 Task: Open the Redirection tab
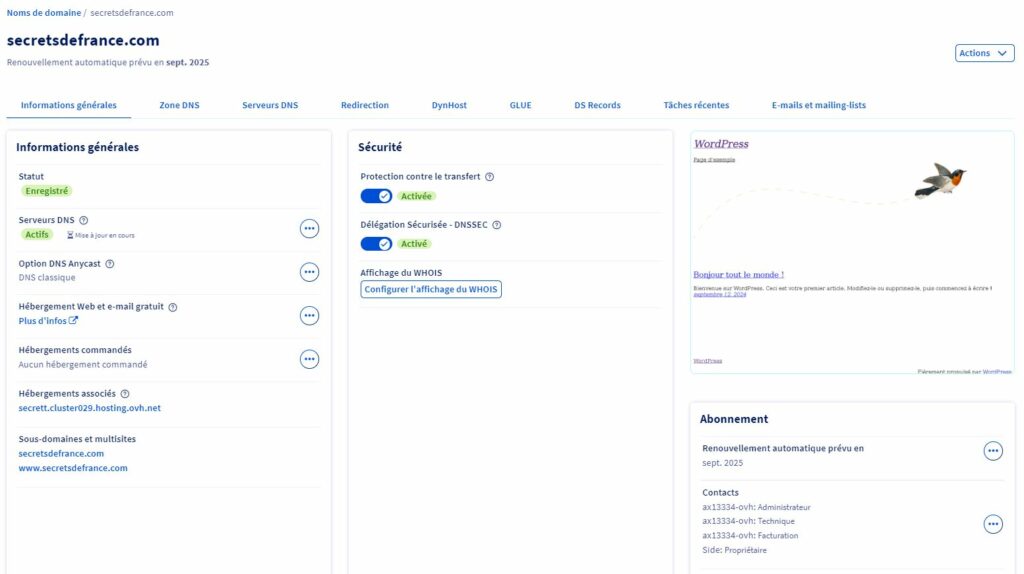click(364, 105)
